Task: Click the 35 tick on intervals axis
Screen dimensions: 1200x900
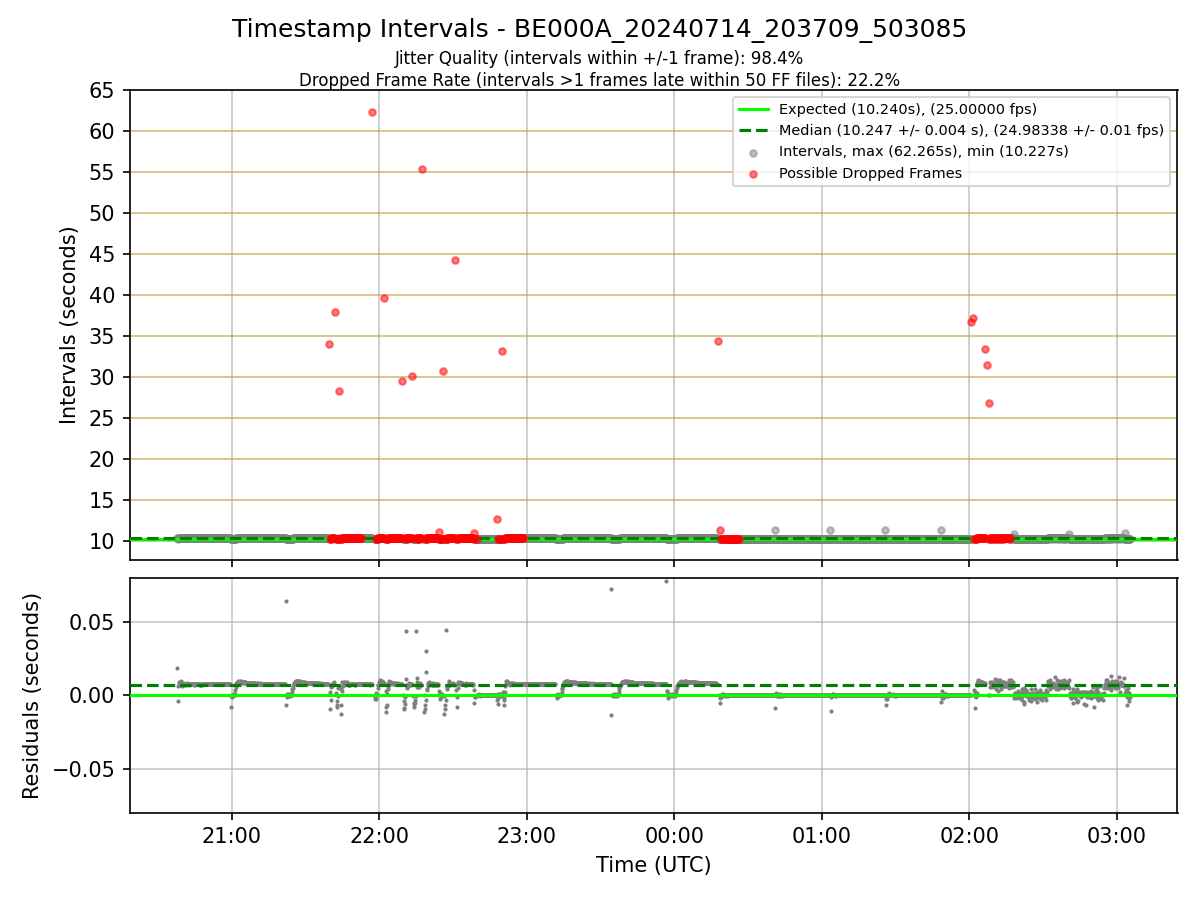Action: (103, 336)
